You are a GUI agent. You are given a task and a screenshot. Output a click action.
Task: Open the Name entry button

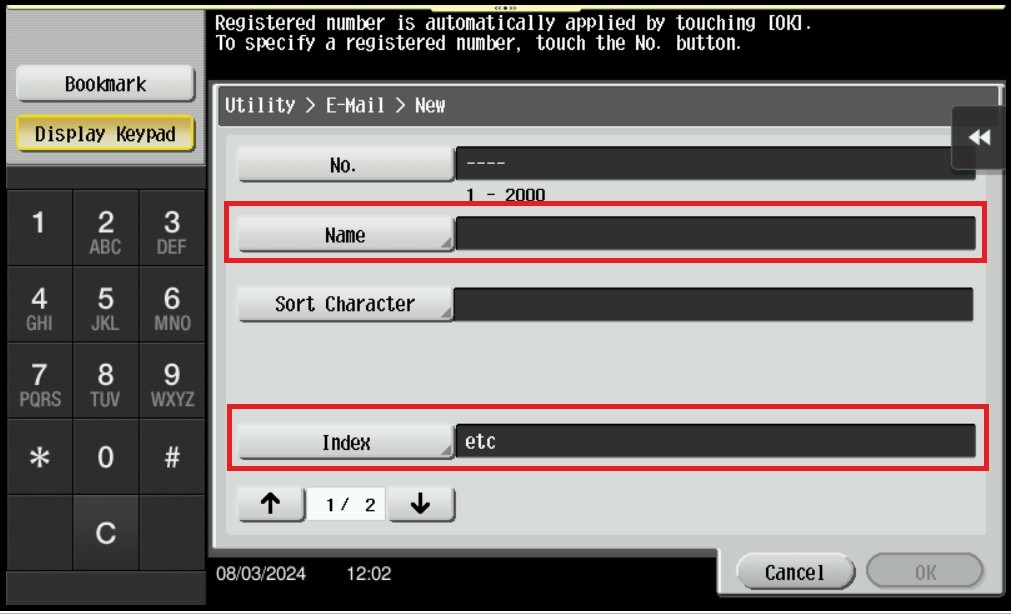click(345, 236)
